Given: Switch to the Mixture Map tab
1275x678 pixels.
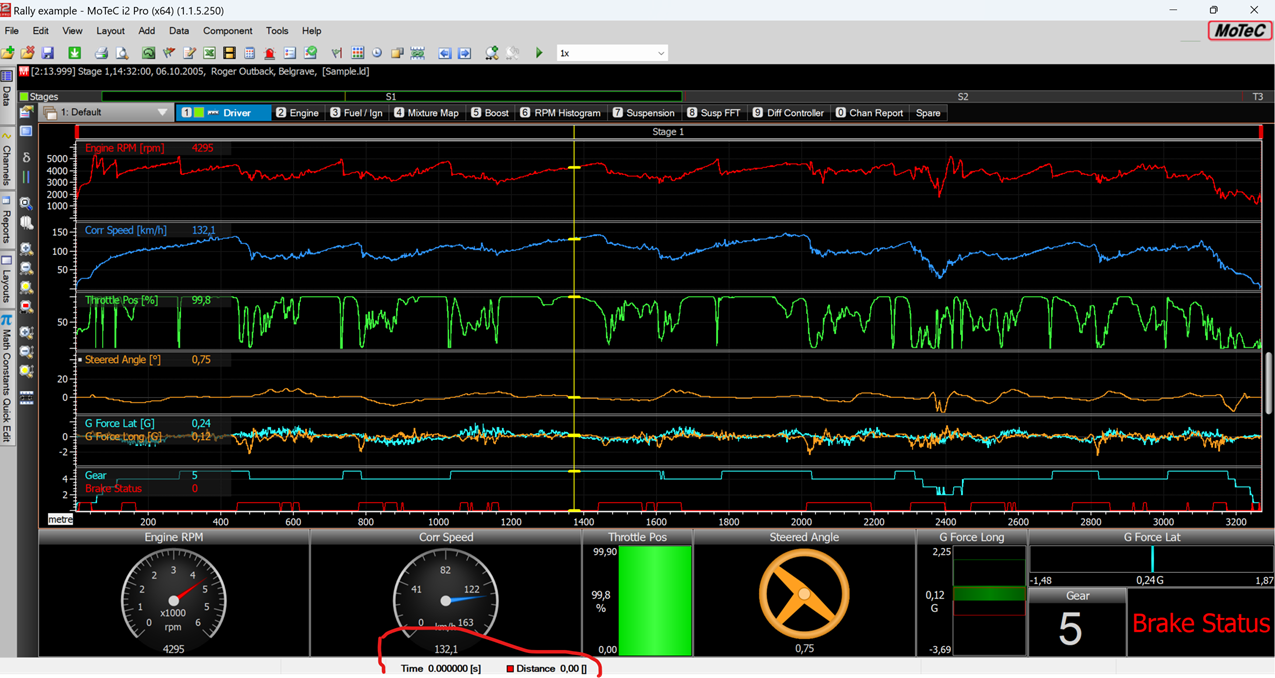Looking at the screenshot, I should click(427, 113).
